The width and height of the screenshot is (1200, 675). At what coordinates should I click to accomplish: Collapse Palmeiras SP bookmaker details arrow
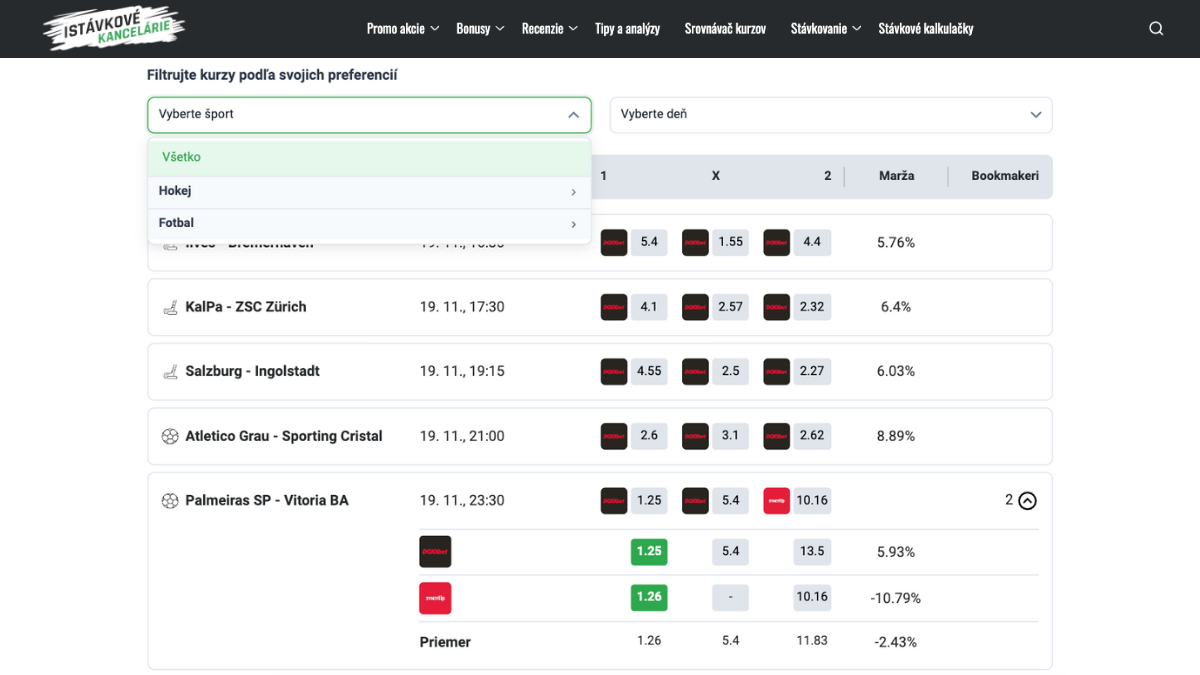point(1027,501)
